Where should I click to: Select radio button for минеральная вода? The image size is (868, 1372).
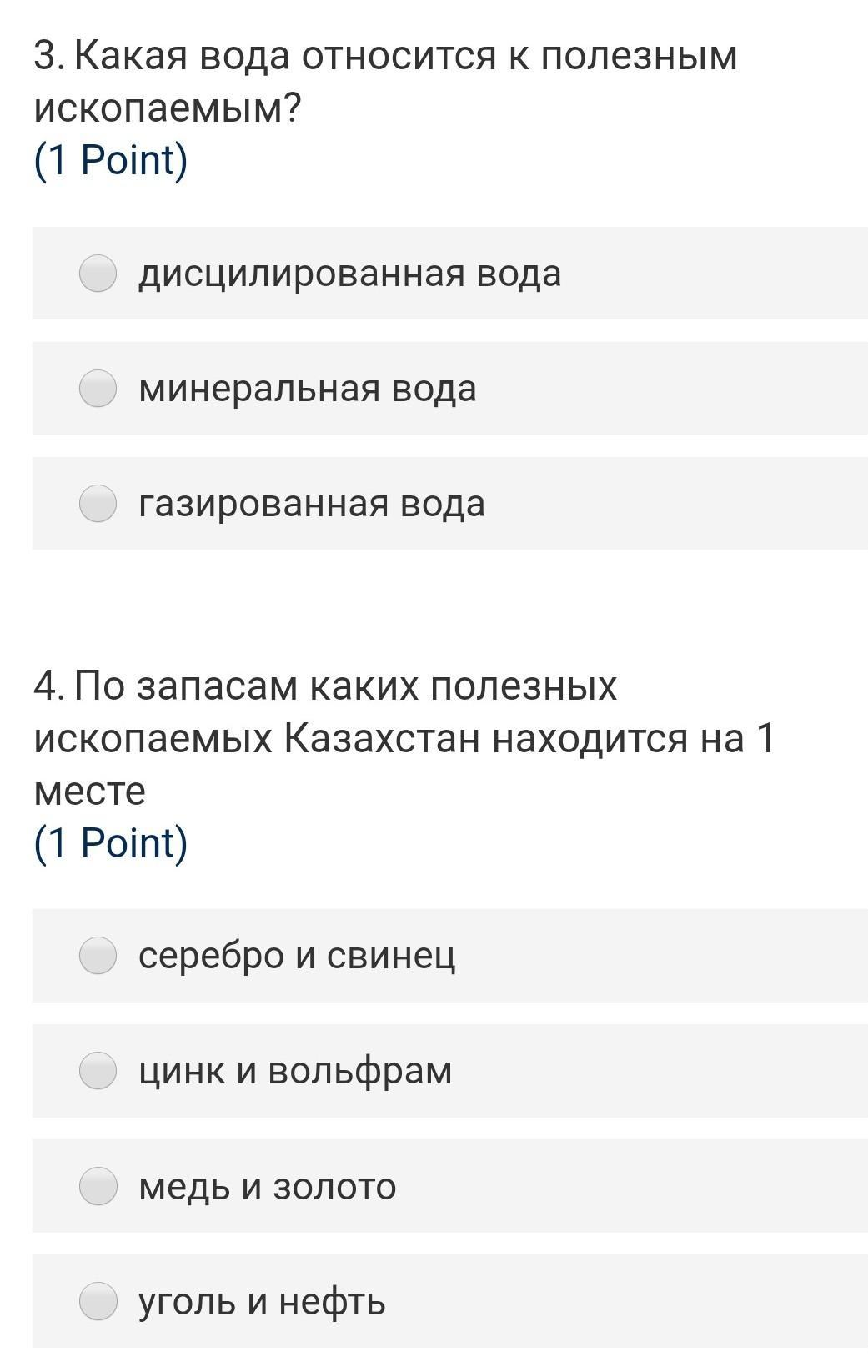[x=98, y=389]
